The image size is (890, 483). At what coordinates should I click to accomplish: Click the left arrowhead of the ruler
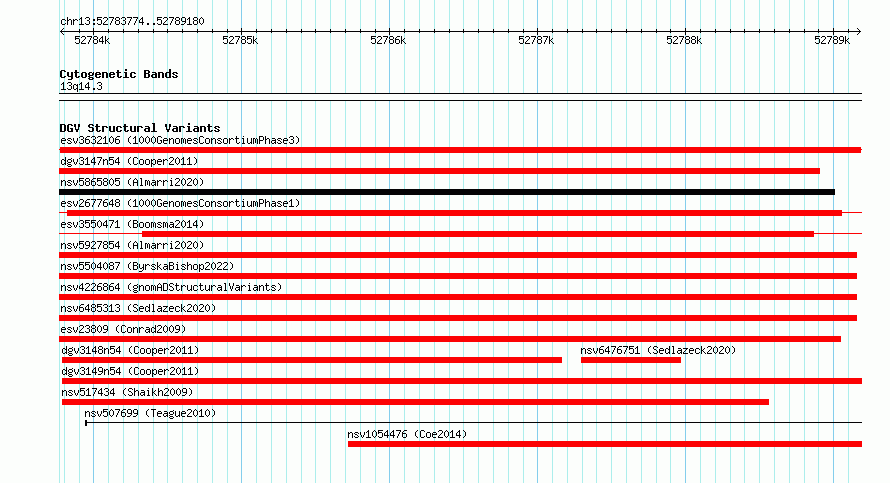pos(62,31)
